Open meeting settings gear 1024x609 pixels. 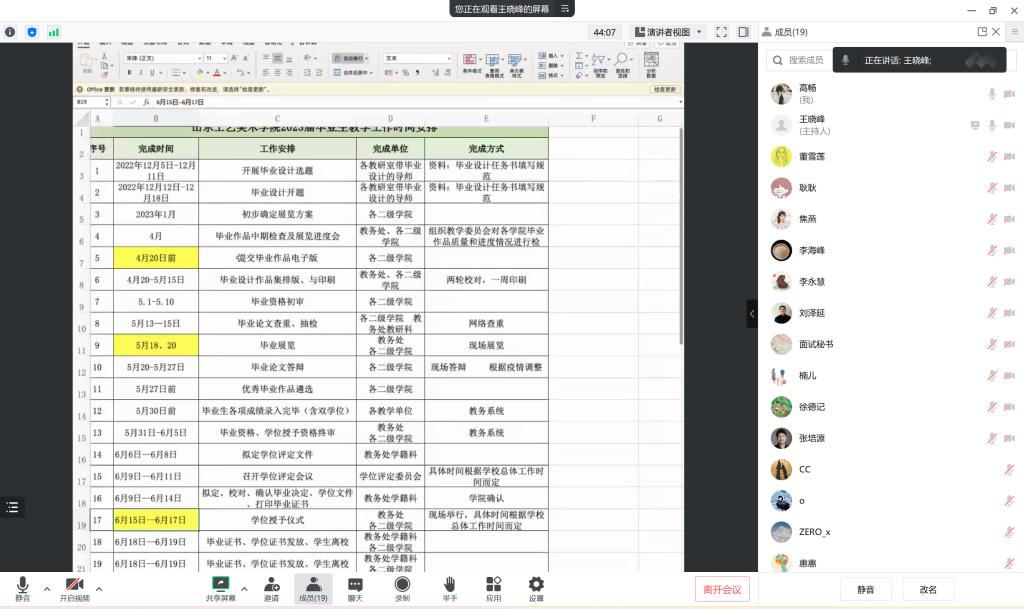536,589
